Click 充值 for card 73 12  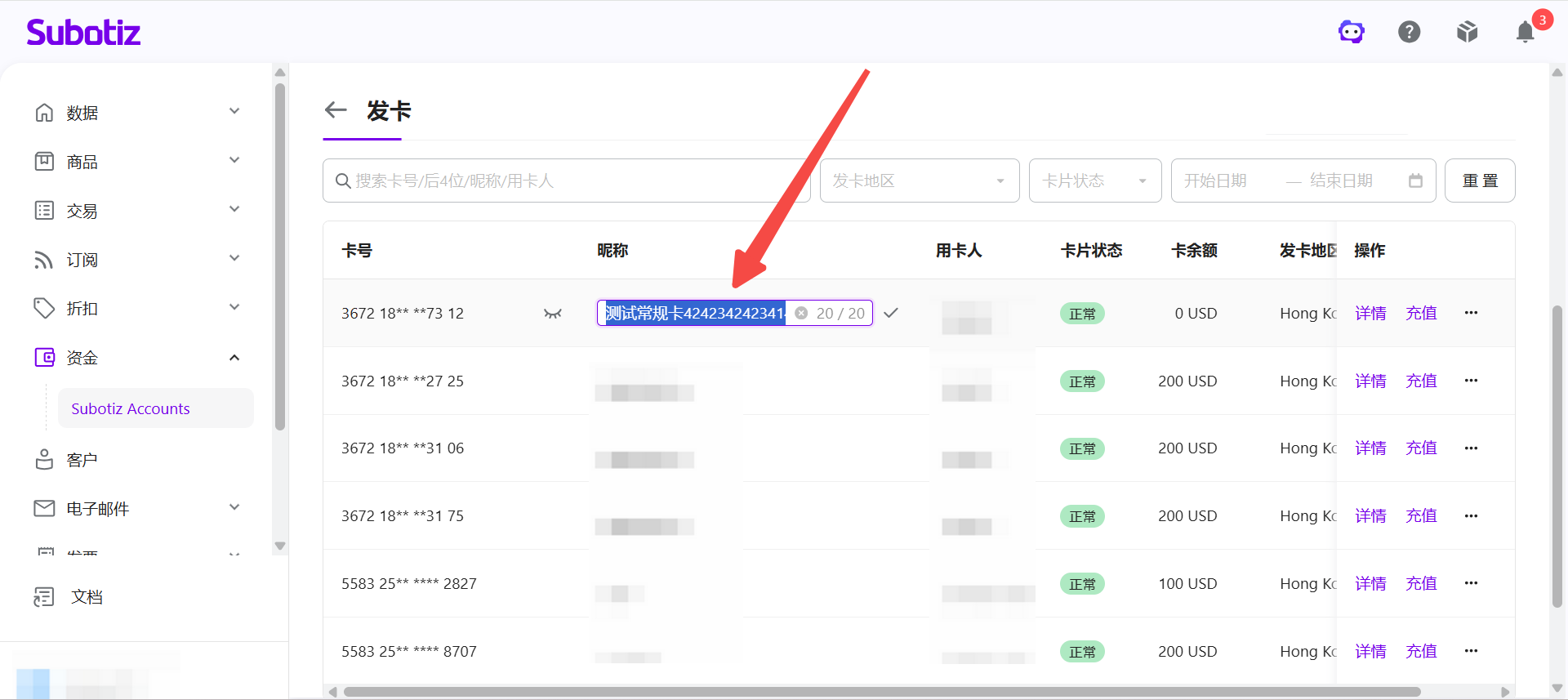coord(1421,313)
